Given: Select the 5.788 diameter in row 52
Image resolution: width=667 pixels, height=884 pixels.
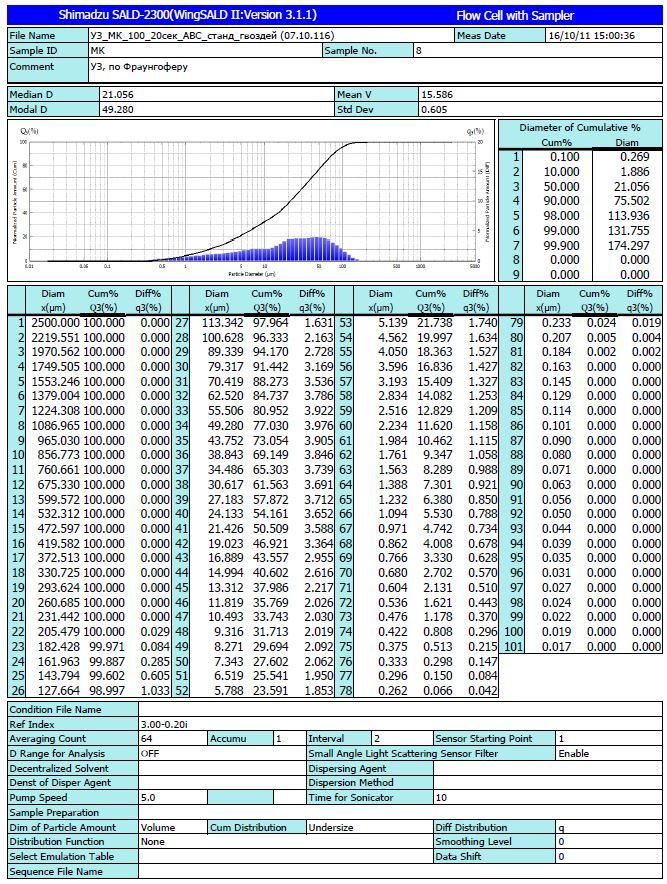Looking at the screenshot, I should [229, 691].
